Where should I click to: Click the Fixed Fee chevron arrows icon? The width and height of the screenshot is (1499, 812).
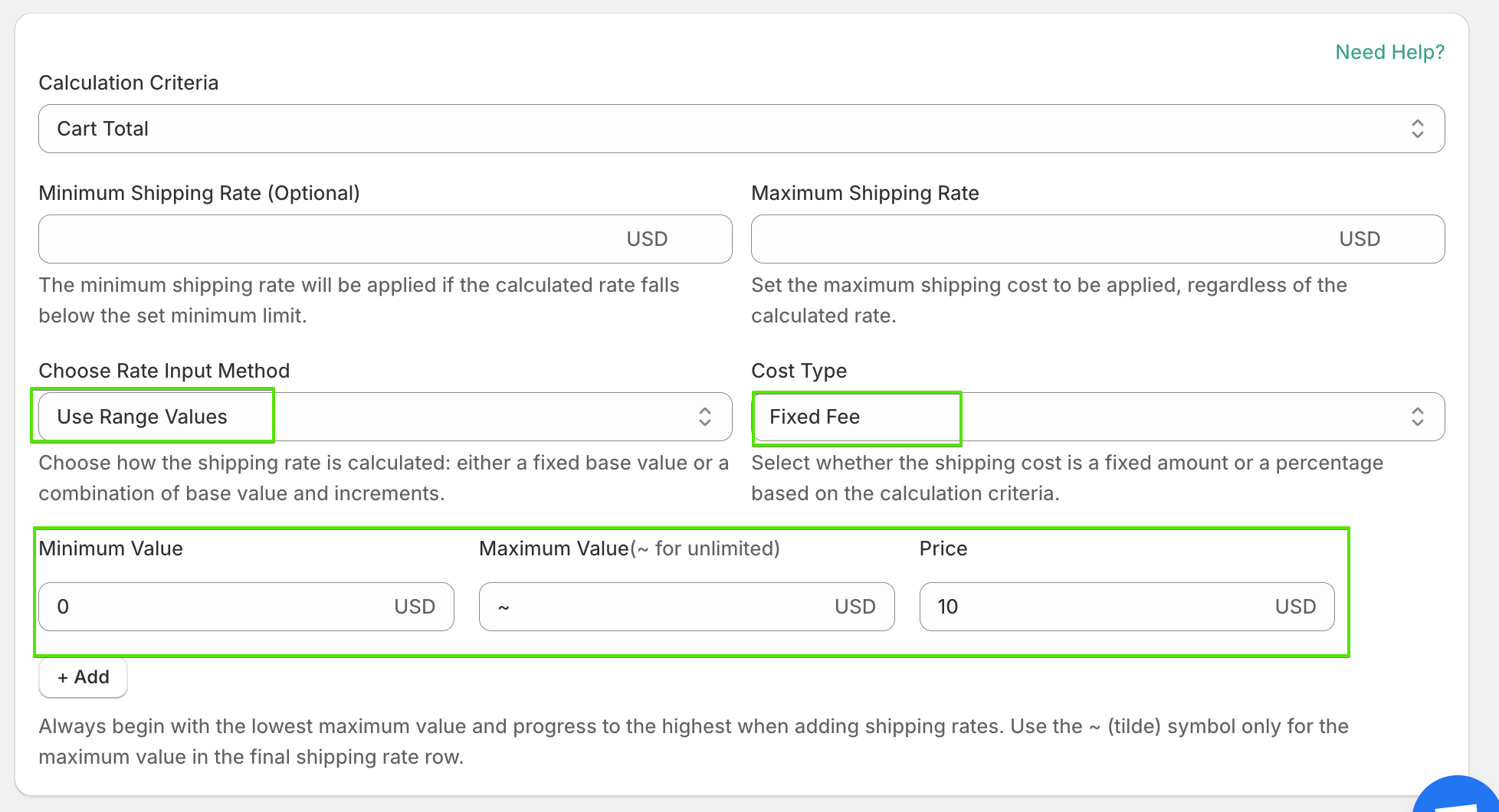coord(1417,417)
